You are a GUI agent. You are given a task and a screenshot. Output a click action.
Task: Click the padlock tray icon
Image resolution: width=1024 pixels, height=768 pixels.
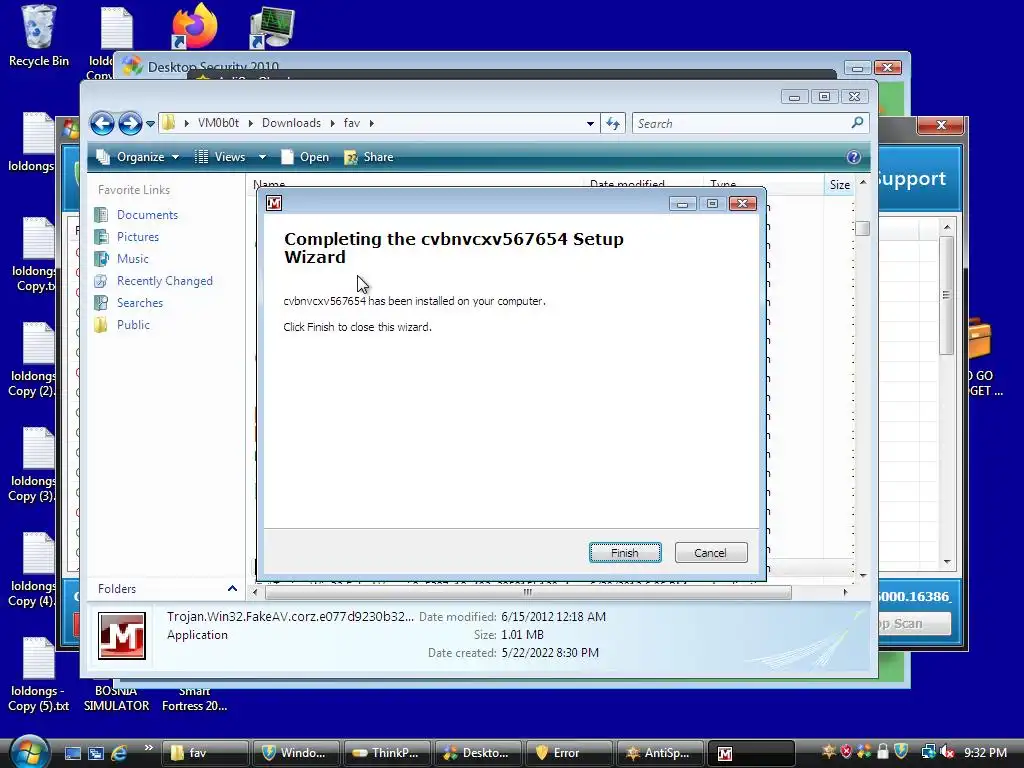[x=883, y=752]
